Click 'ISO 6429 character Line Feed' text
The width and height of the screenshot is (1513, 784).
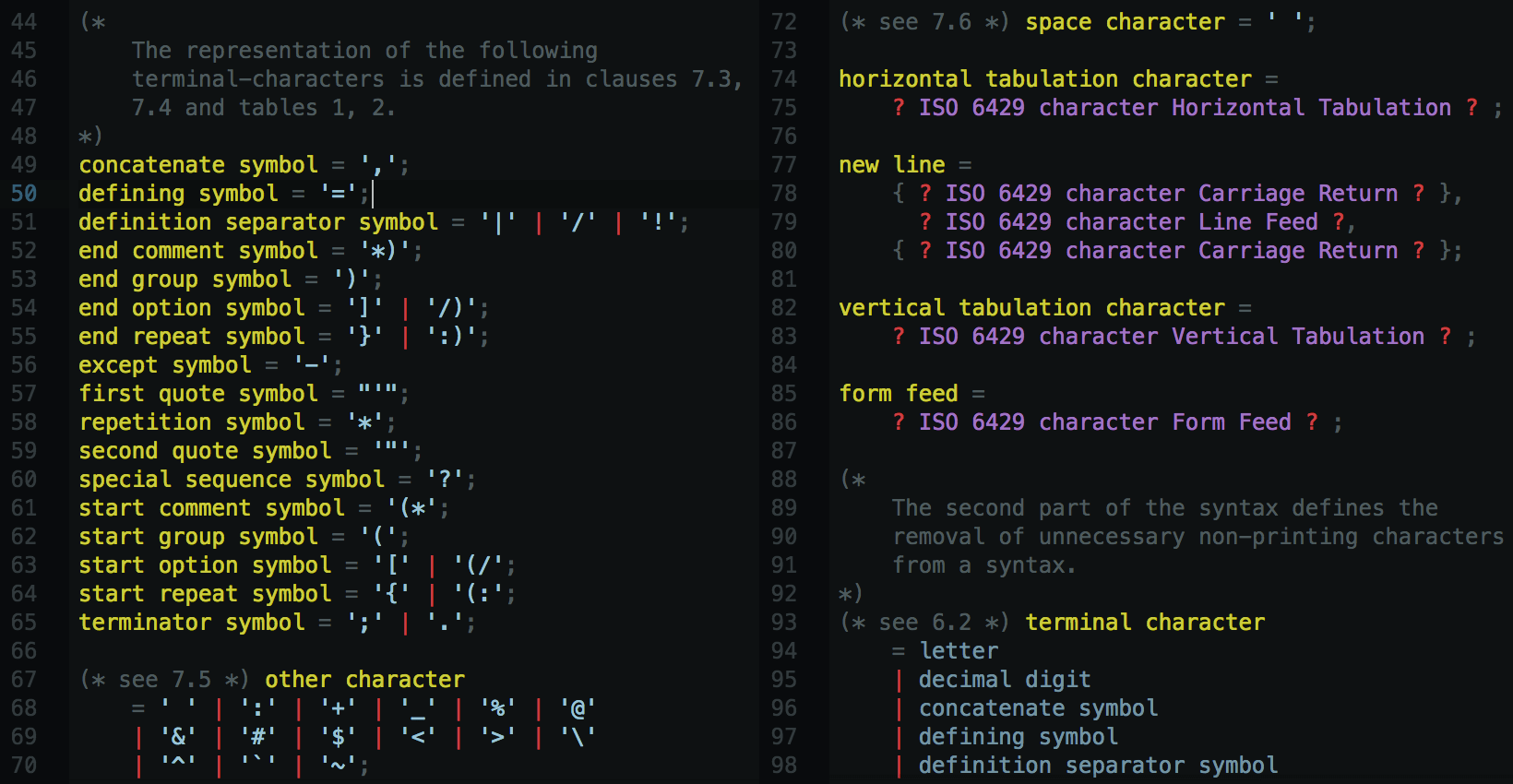pos(1131,221)
